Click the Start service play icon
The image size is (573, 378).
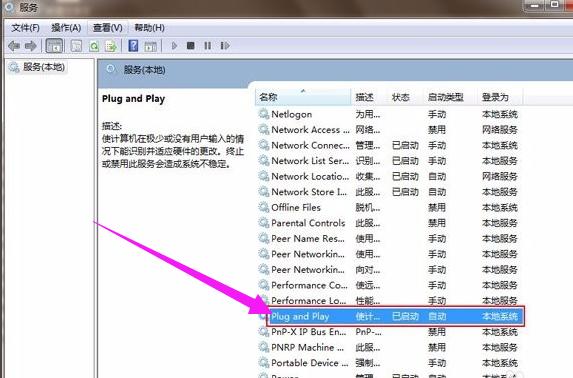click(x=174, y=46)
